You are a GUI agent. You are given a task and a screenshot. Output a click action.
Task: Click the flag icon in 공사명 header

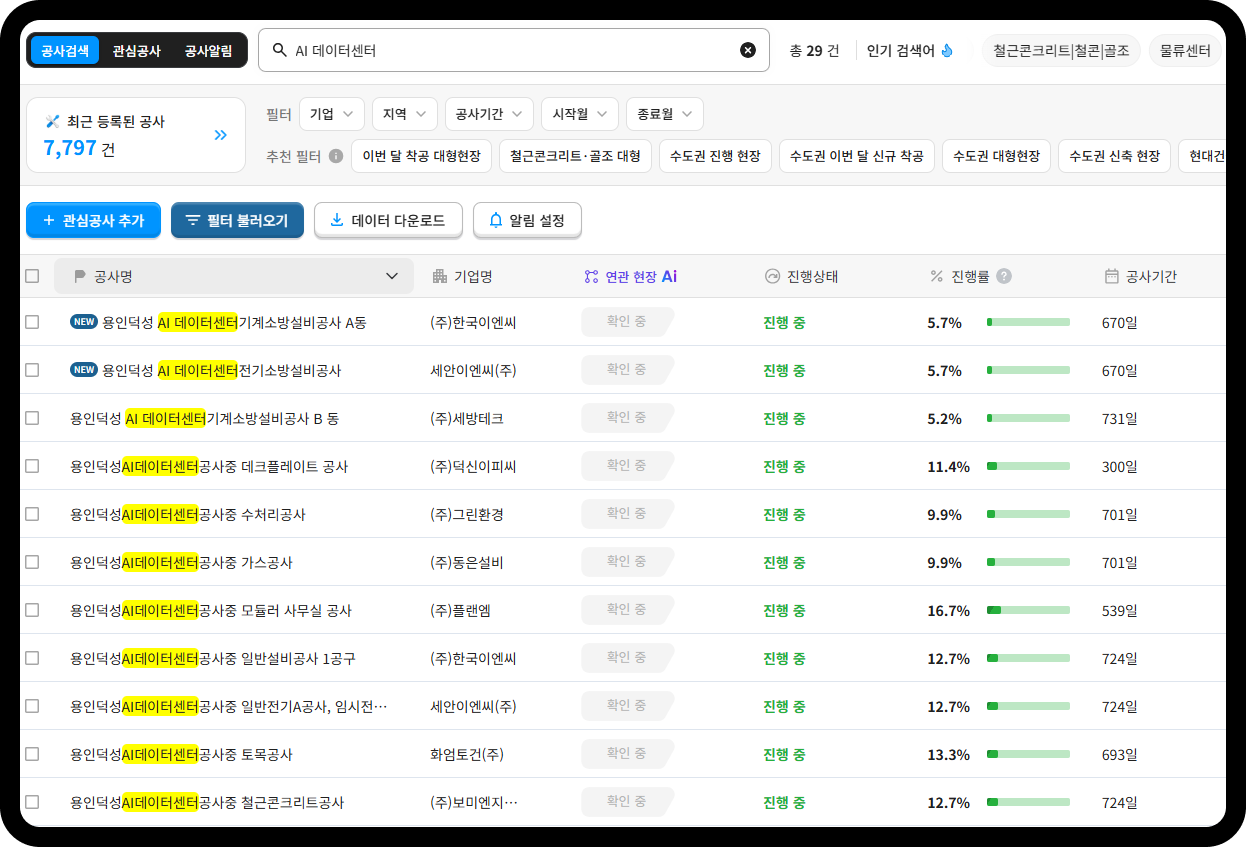pos(80,277)
